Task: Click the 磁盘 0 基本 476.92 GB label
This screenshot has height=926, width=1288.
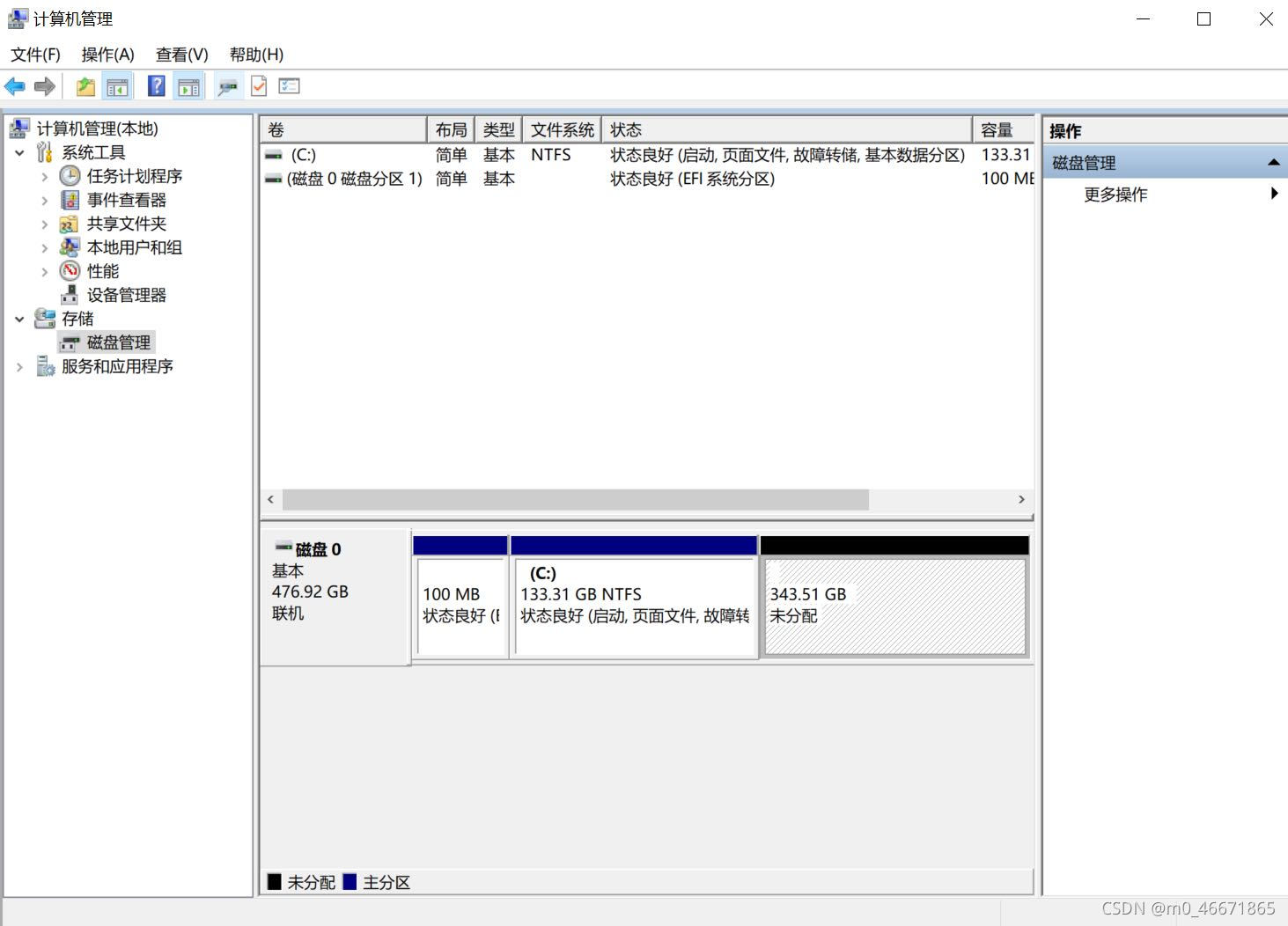Action: click(335, 597)
